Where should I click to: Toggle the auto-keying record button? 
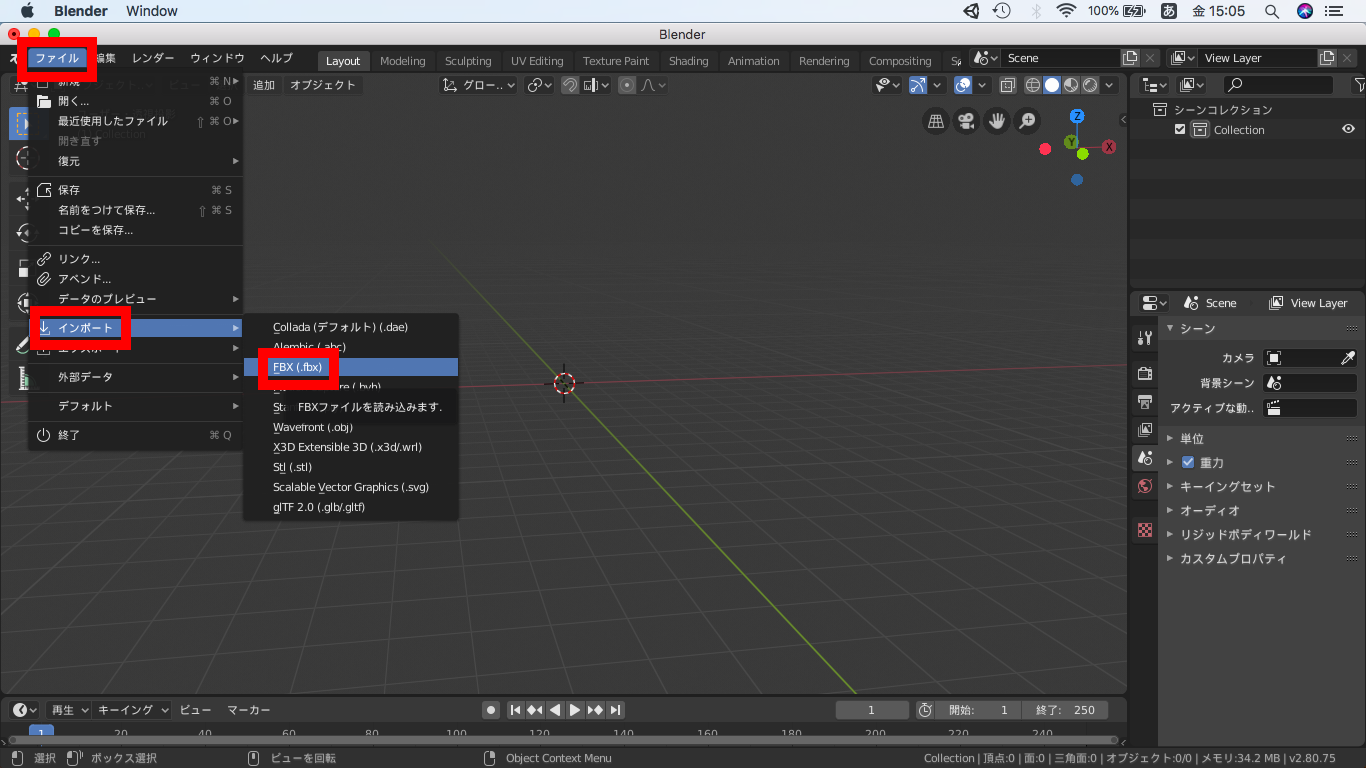(x=491, y=710)
